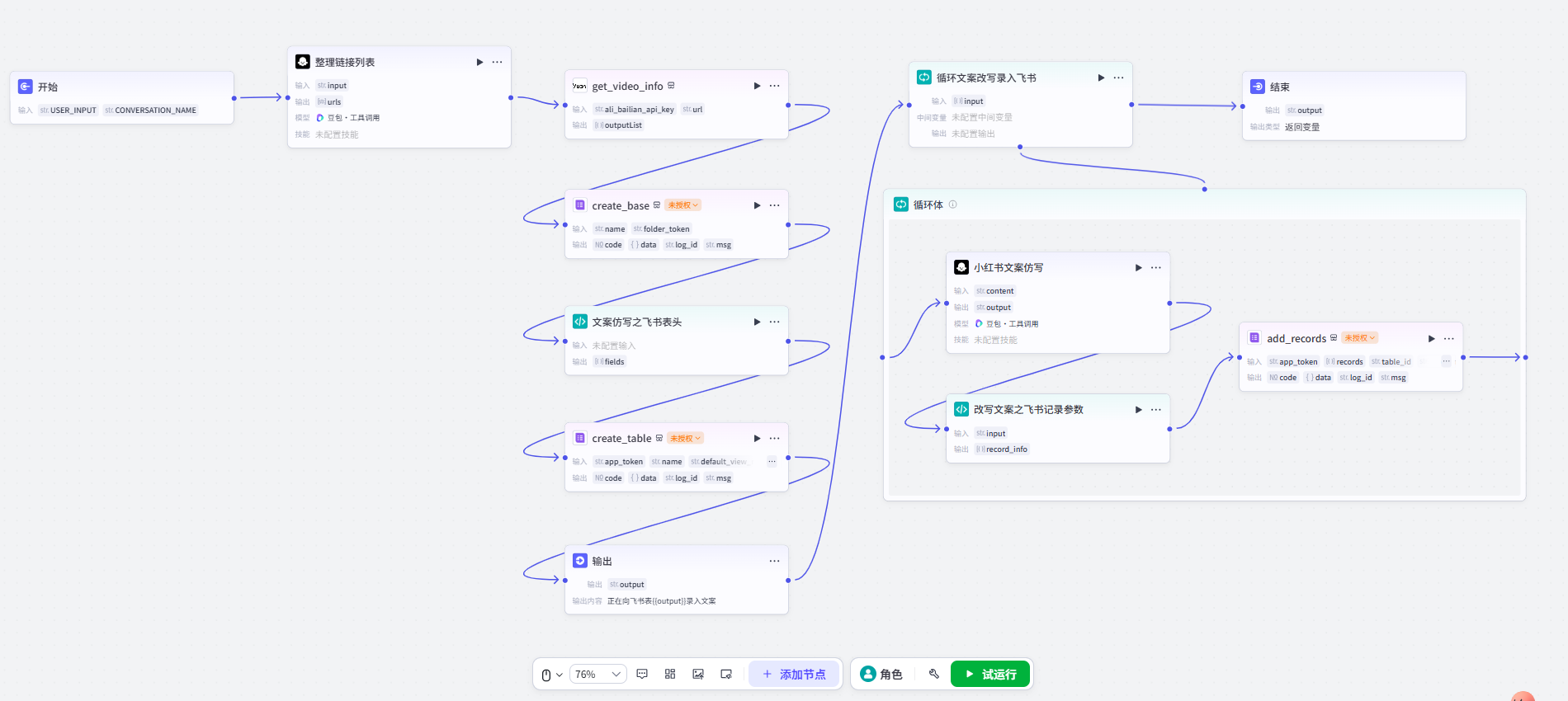This screenshot has width=1568, height=701.
Task: Open the 角色 role settings
Action: (x=881, y=674)
